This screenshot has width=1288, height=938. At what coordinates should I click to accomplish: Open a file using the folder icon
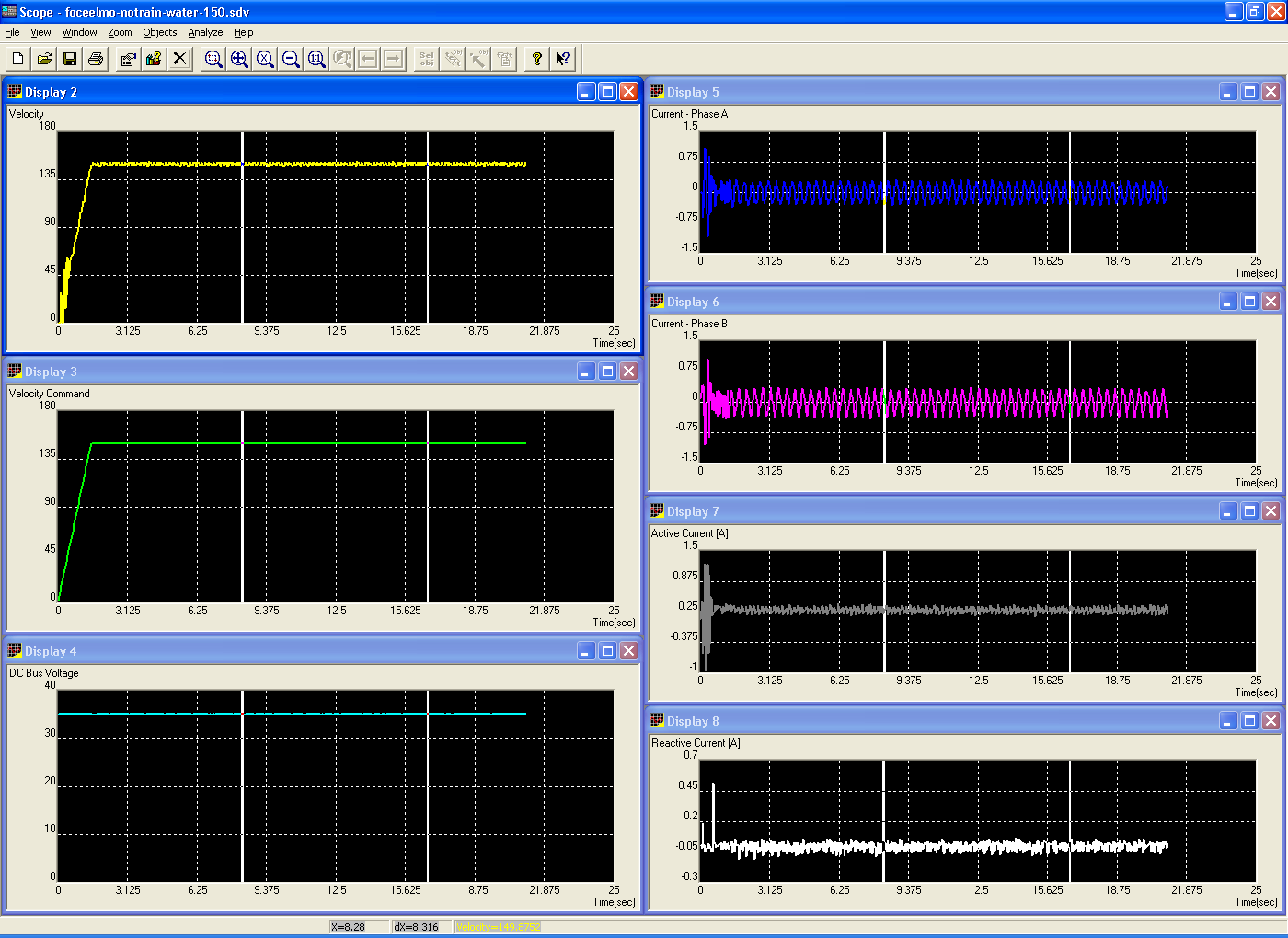point(43,59)
